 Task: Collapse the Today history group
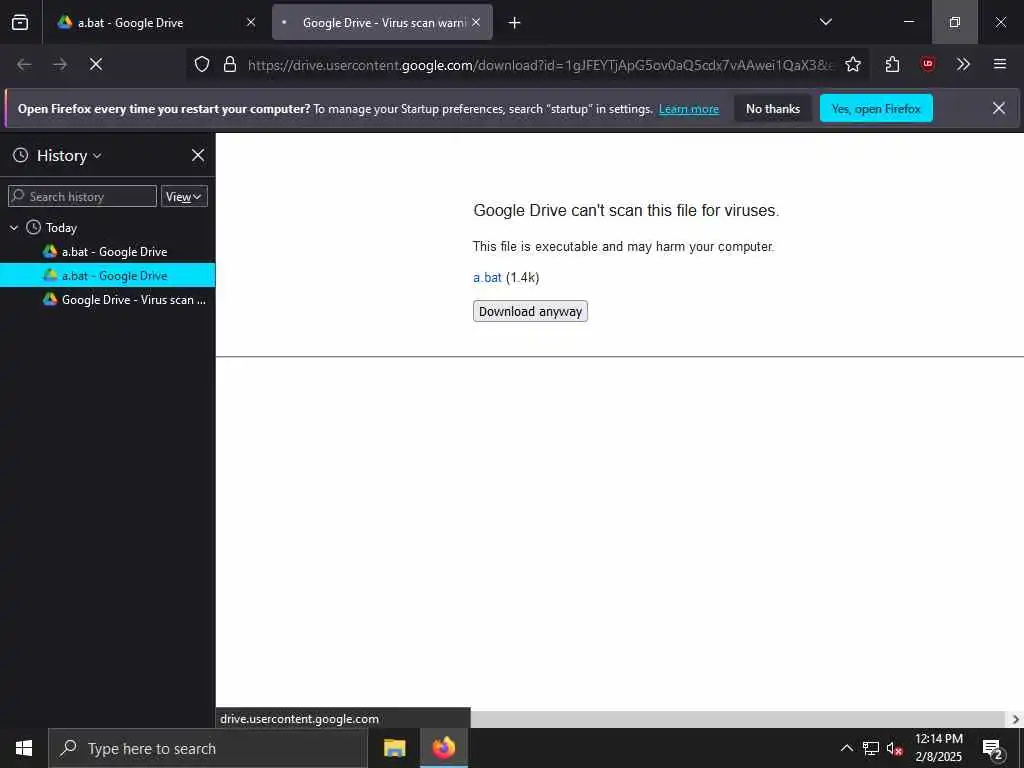(14, 227)
